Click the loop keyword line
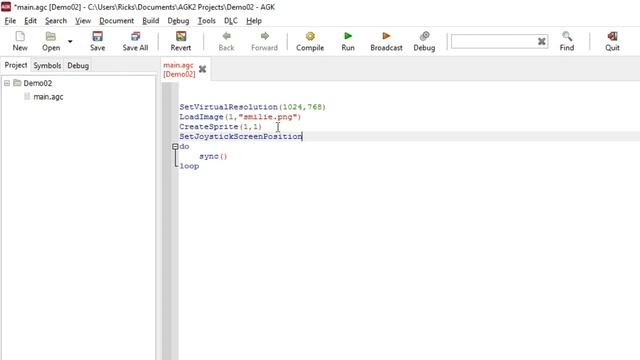This screenshot has width=640, height=360. [x=189, y=166]
